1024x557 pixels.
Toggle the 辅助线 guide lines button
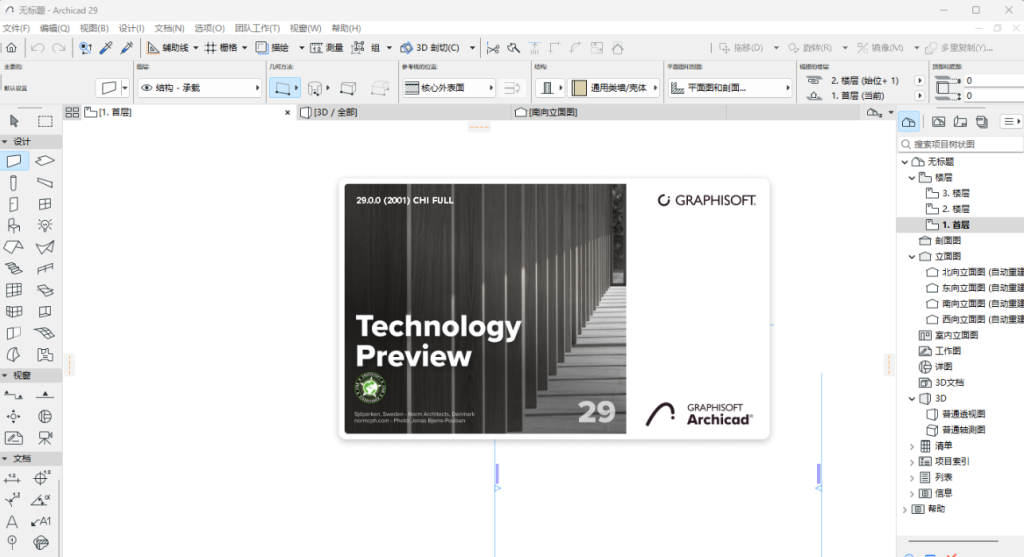(x=172, y=47)
